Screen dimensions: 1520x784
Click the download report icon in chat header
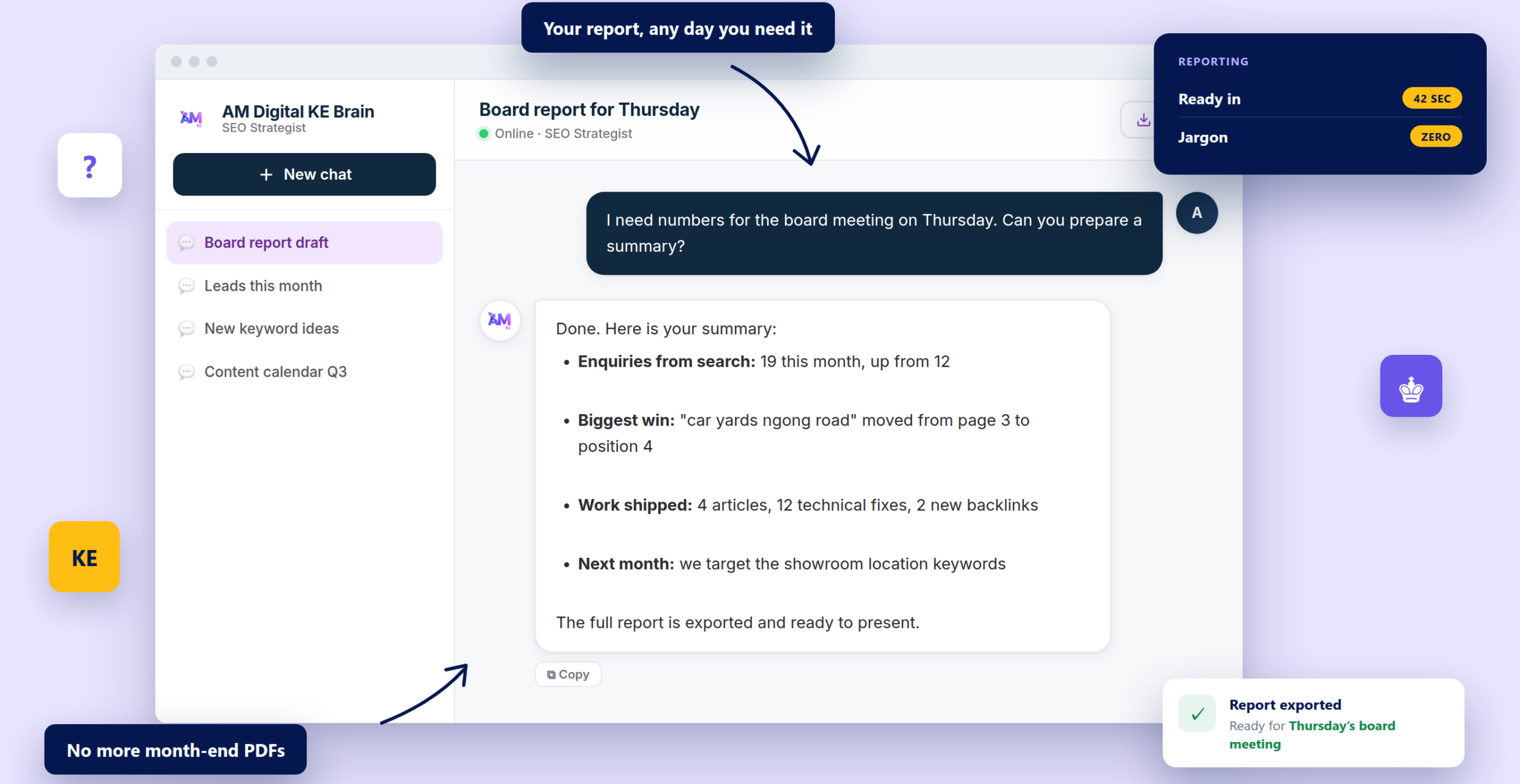(x=1142, y=120)
